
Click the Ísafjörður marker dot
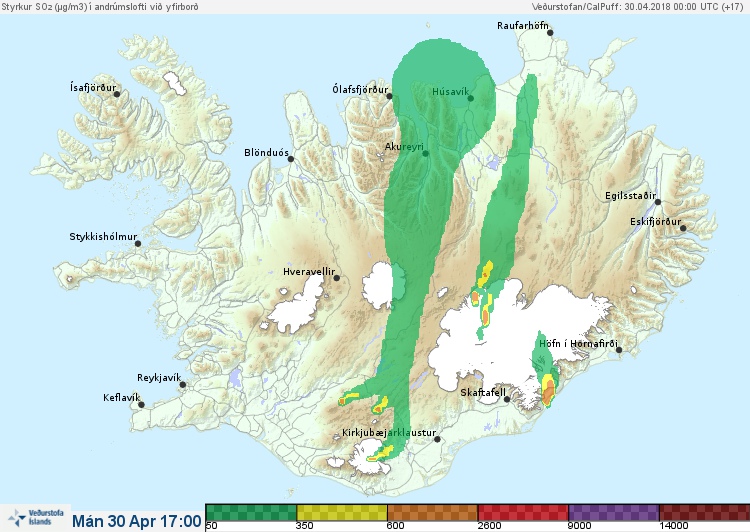117,94
